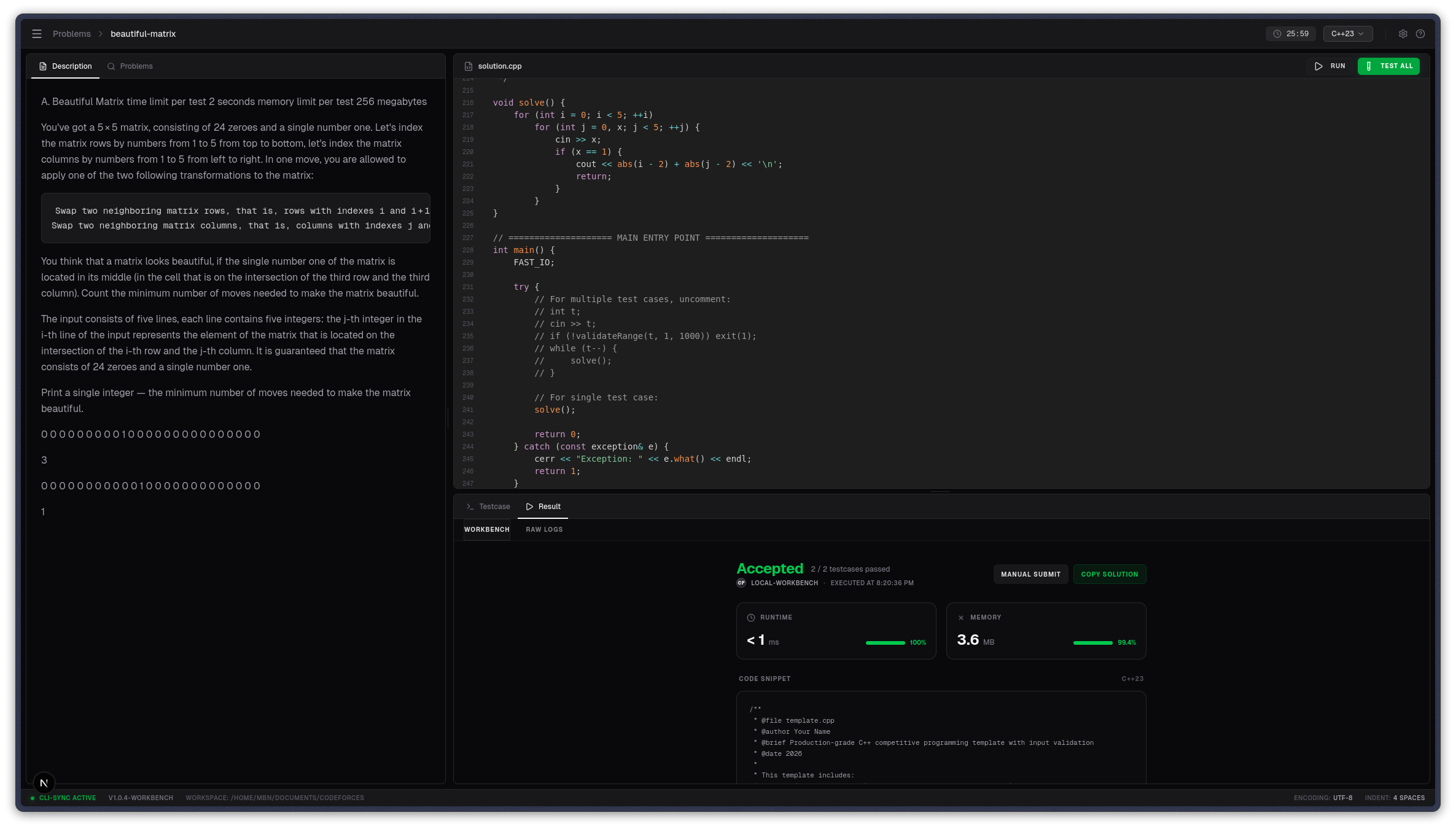This screenshot has width=1456, height=829.
Task: Click the CLI-SYNC ACTIVE status indicator
Action: 63,798
